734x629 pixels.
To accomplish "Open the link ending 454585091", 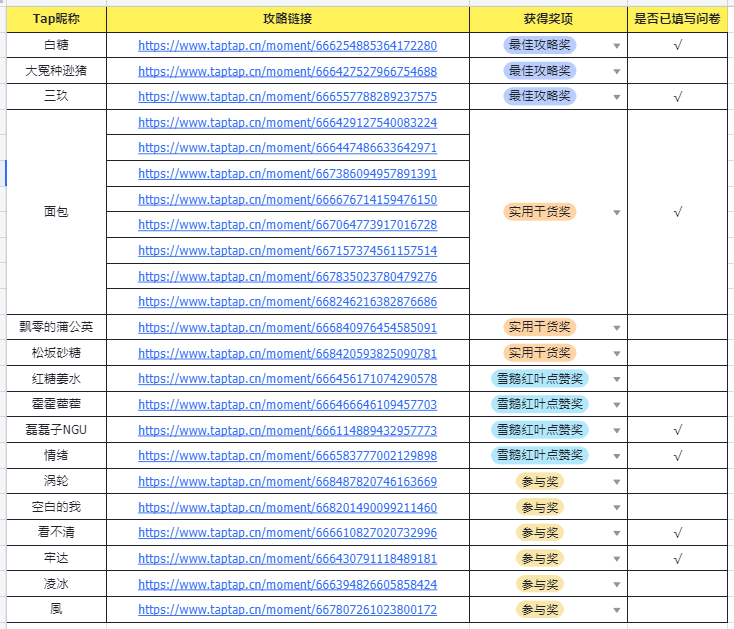I will click(x=287, y=327).
